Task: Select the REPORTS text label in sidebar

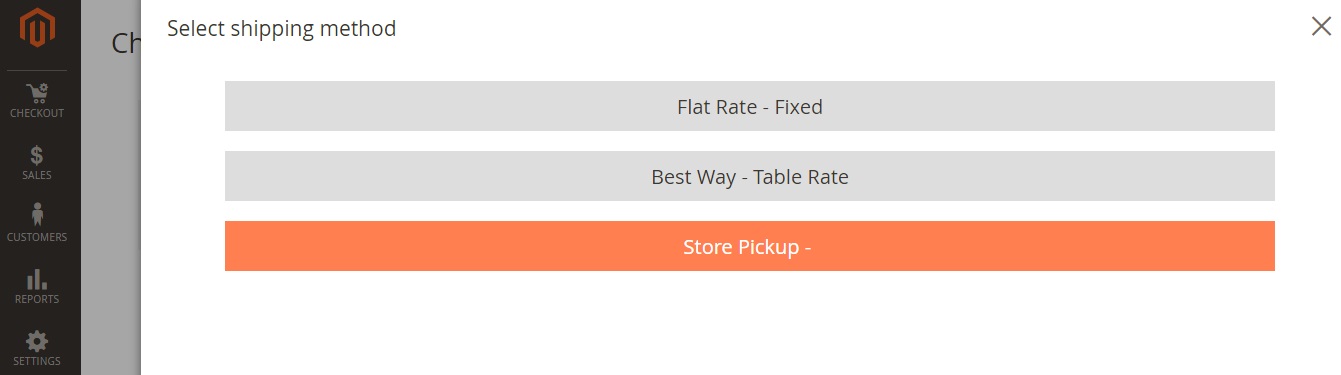Action: point(37,300)
